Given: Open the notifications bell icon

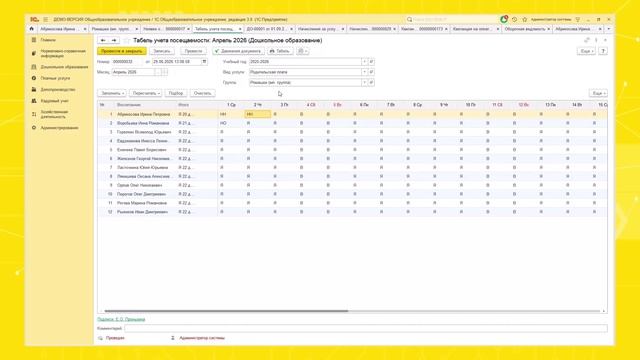Looking at the screenshot, I should (504, 19).
